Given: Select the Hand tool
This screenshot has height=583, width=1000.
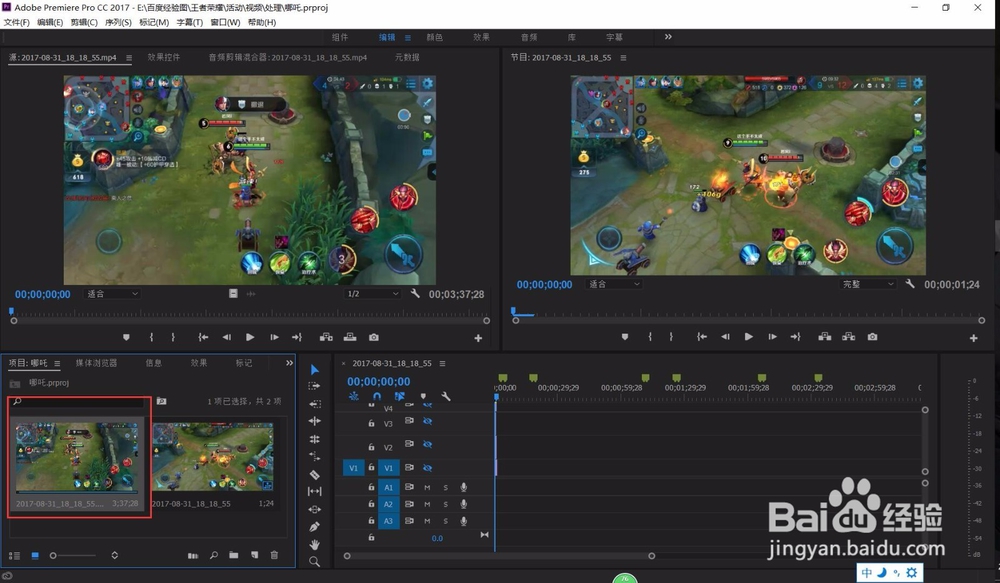Looking at the screenshot, I should point(314,544).
